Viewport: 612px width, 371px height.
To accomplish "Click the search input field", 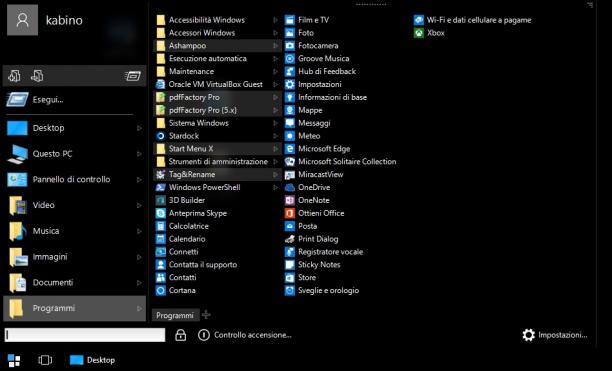I will [85, 335].
